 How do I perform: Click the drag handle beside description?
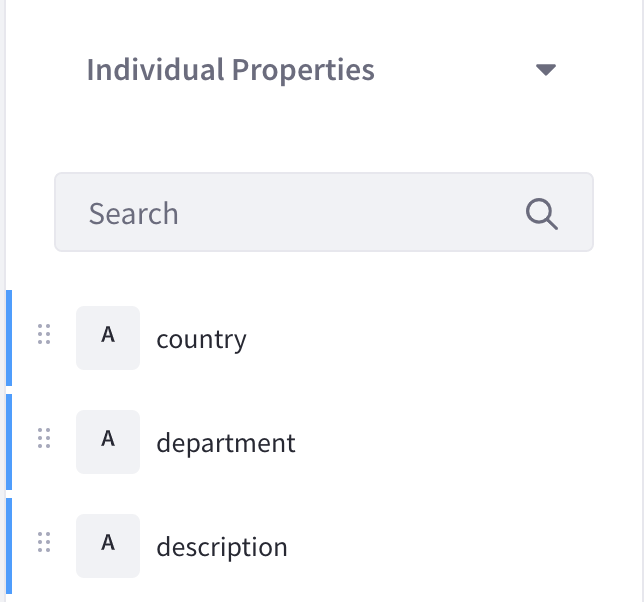coord(43,543)
